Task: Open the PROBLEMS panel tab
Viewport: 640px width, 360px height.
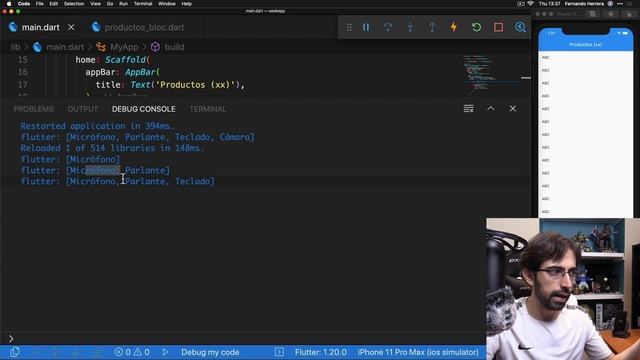Action: (x=33, y=109)
